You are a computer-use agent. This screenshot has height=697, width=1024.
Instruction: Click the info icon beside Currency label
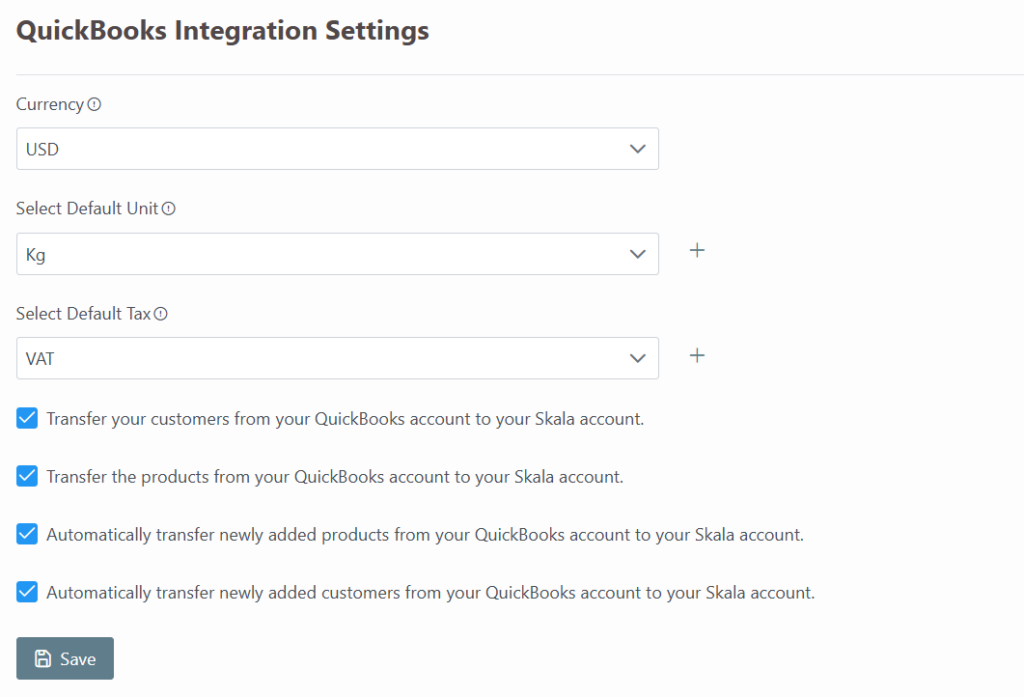click(x=95, y=104)
